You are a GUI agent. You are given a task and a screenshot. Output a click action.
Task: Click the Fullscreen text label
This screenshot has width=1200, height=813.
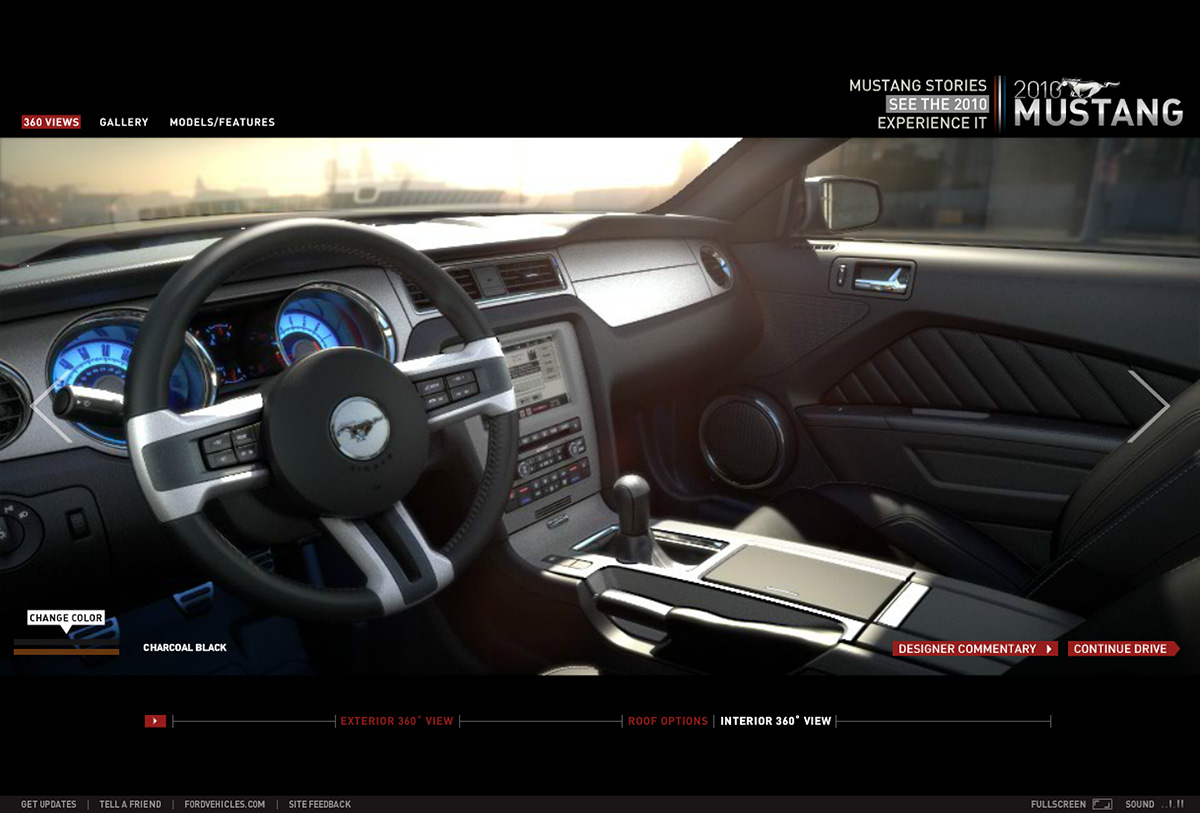pos(1058,804)
